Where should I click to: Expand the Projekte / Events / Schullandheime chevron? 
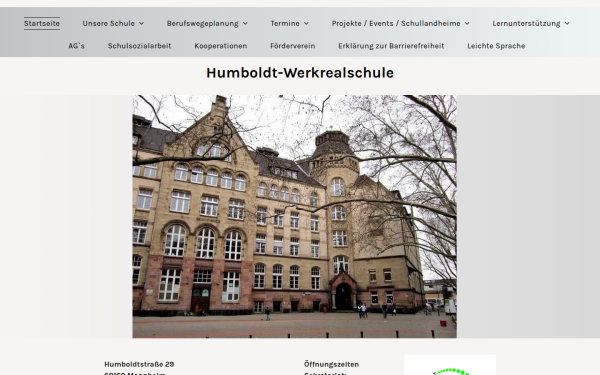point(467,23)
